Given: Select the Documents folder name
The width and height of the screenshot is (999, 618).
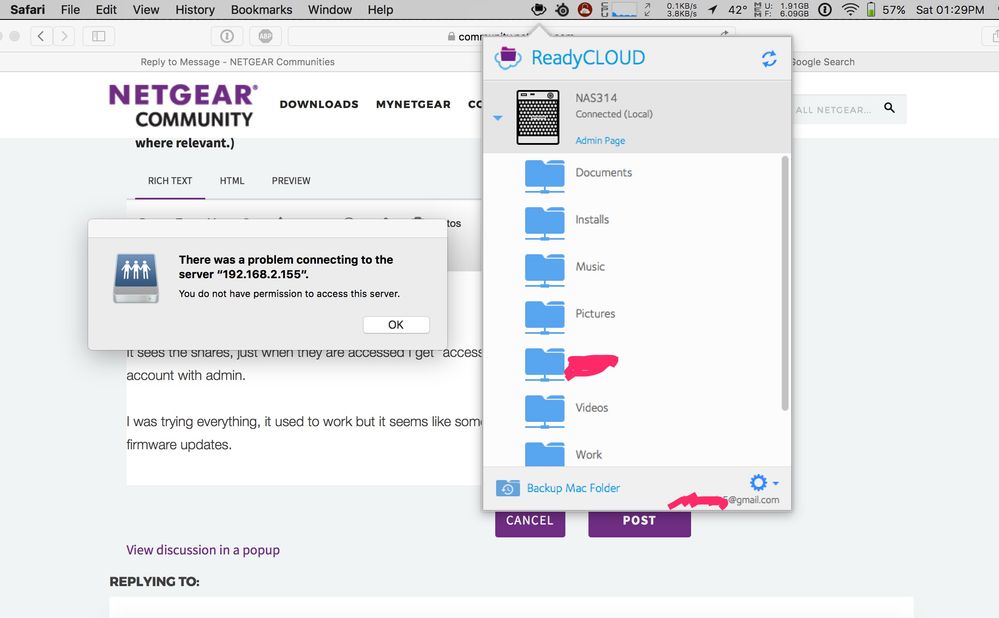Looking at the screenshot, I should (603, 173).
